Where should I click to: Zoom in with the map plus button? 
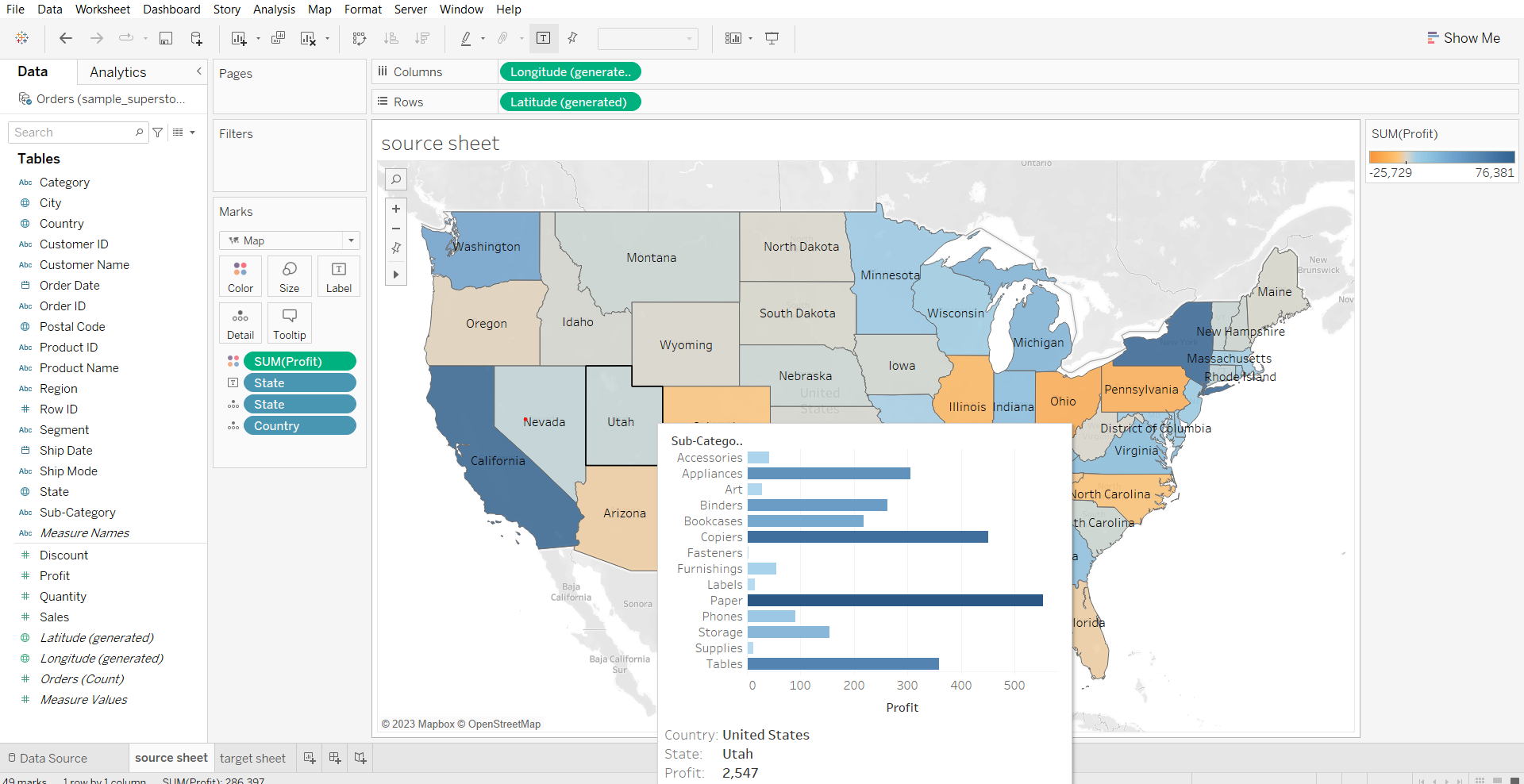395,209
